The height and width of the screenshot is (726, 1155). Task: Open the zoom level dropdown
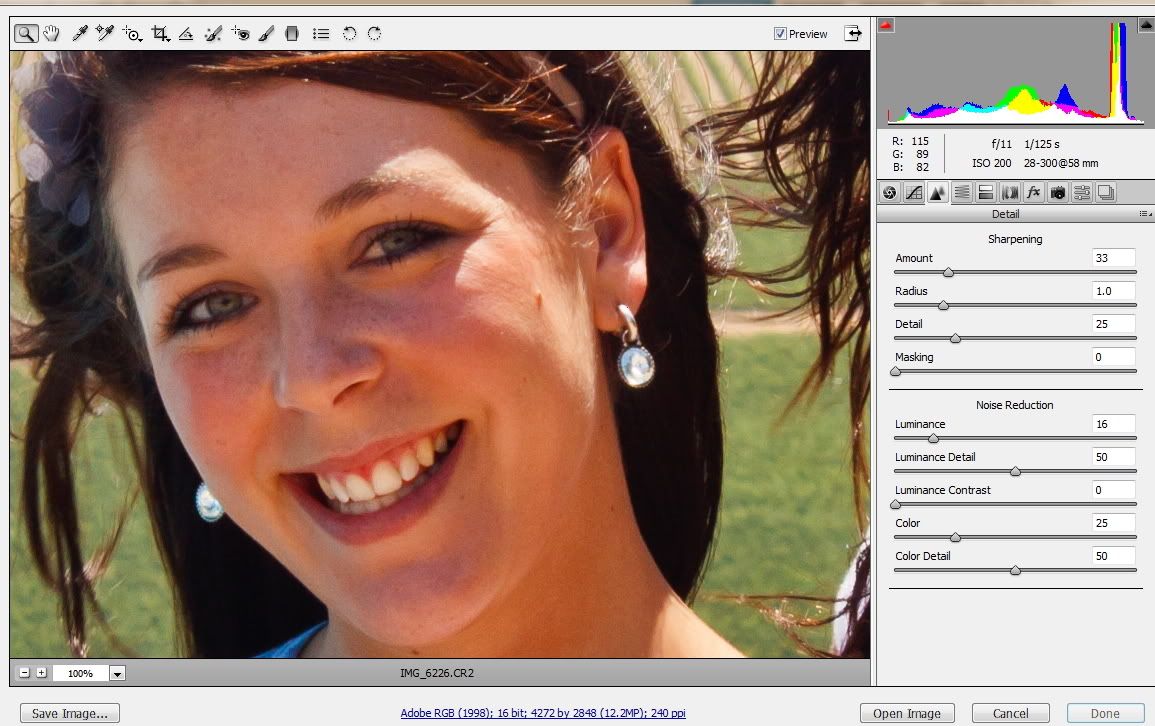[x=117, y=674]
